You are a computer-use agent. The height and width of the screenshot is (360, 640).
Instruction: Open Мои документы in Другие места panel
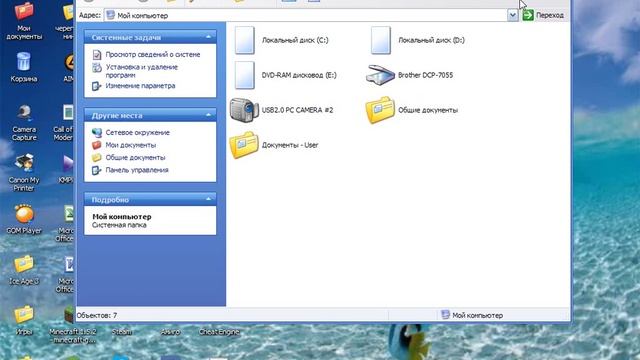point(131,145)
